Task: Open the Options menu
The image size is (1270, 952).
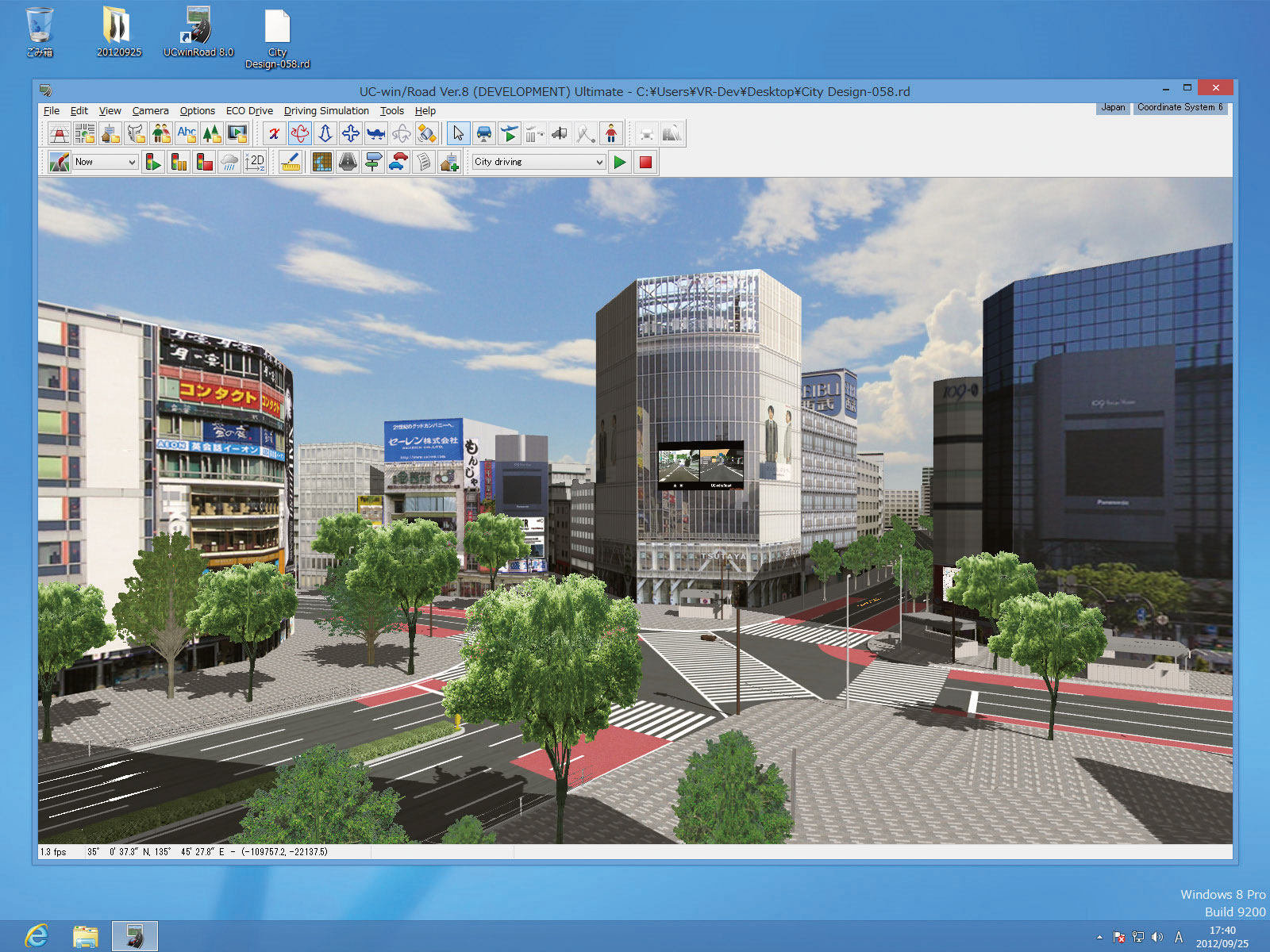Action: 197,111
